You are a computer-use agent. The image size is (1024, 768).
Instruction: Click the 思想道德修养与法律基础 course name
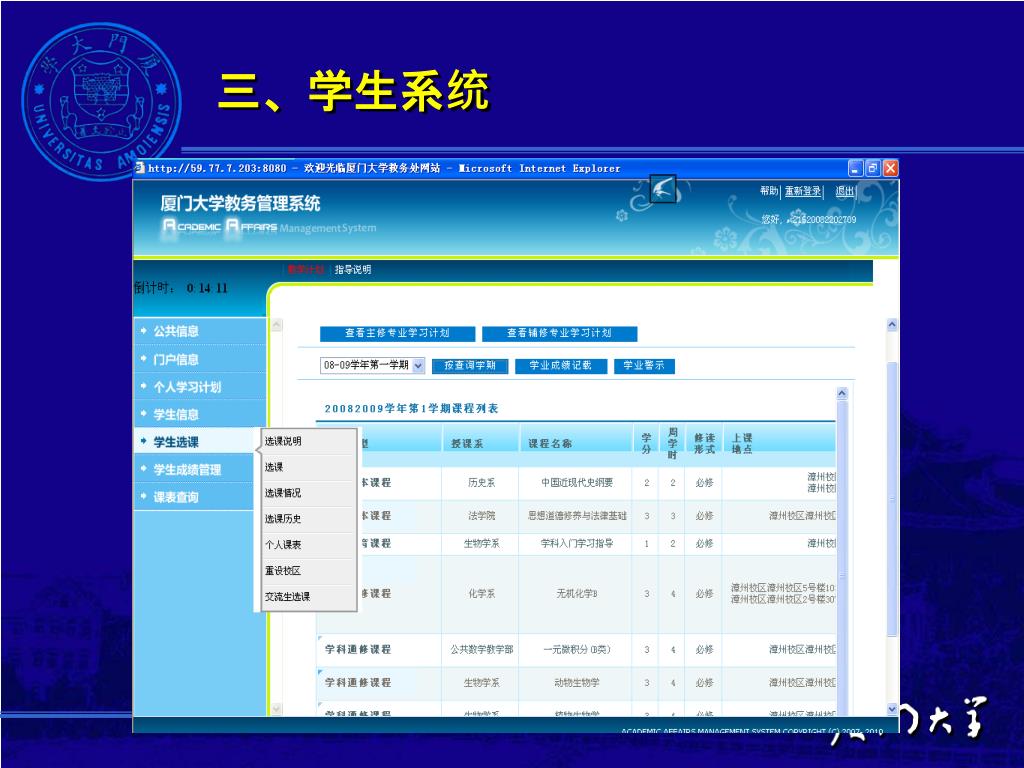[577, 516]
